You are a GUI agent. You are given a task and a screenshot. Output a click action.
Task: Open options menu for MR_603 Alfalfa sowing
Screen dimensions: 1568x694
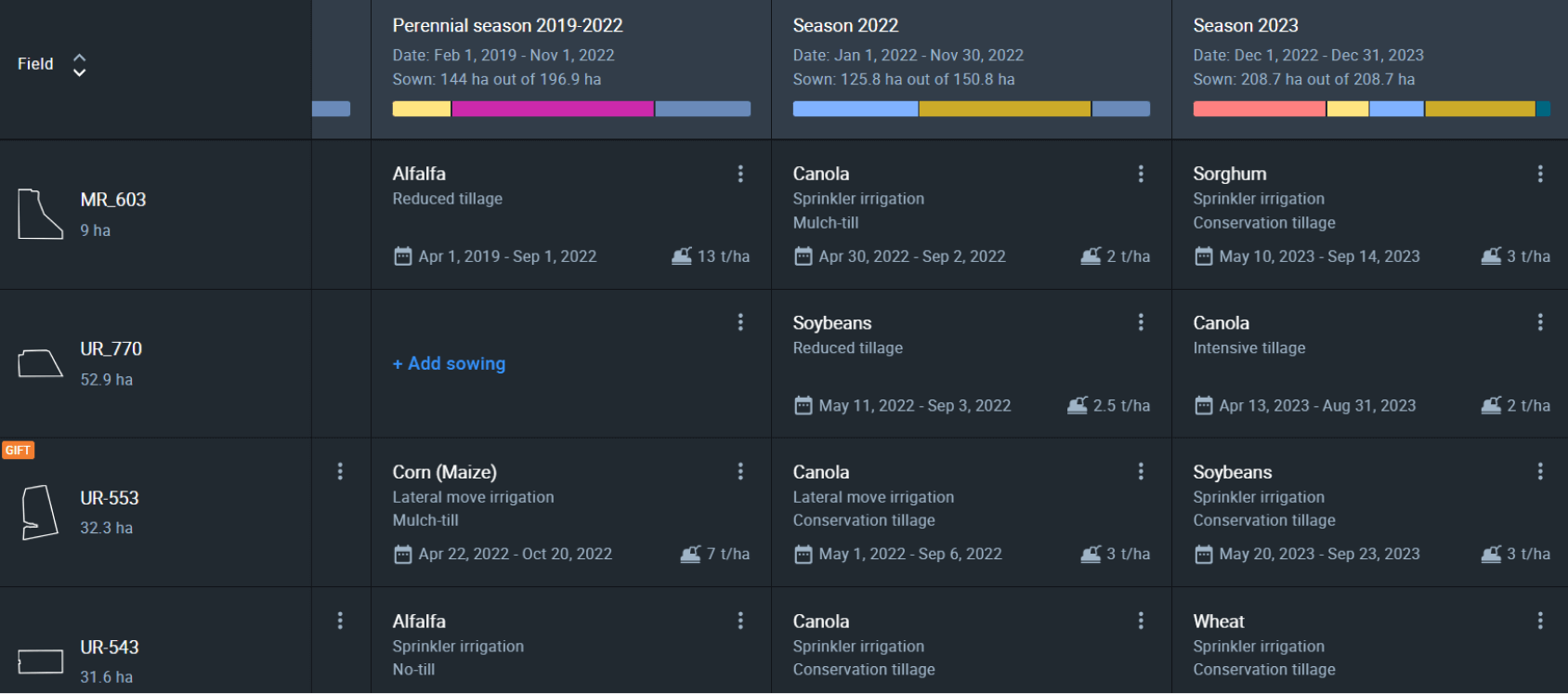[740, 174]
